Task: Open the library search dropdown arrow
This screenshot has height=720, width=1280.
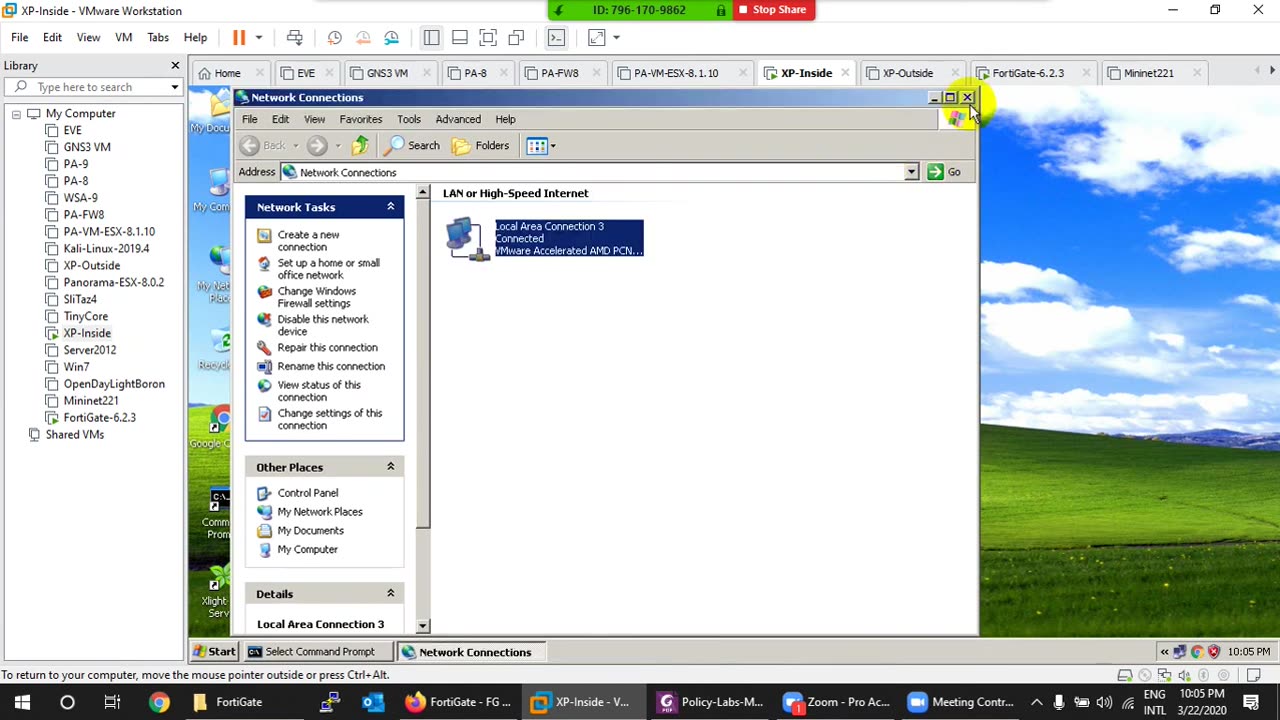Action: click(175, 87)
